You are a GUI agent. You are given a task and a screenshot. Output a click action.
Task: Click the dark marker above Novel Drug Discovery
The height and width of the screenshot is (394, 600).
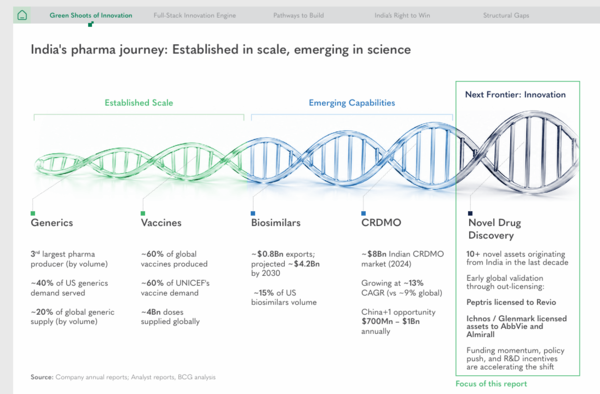tap(470, 213)
